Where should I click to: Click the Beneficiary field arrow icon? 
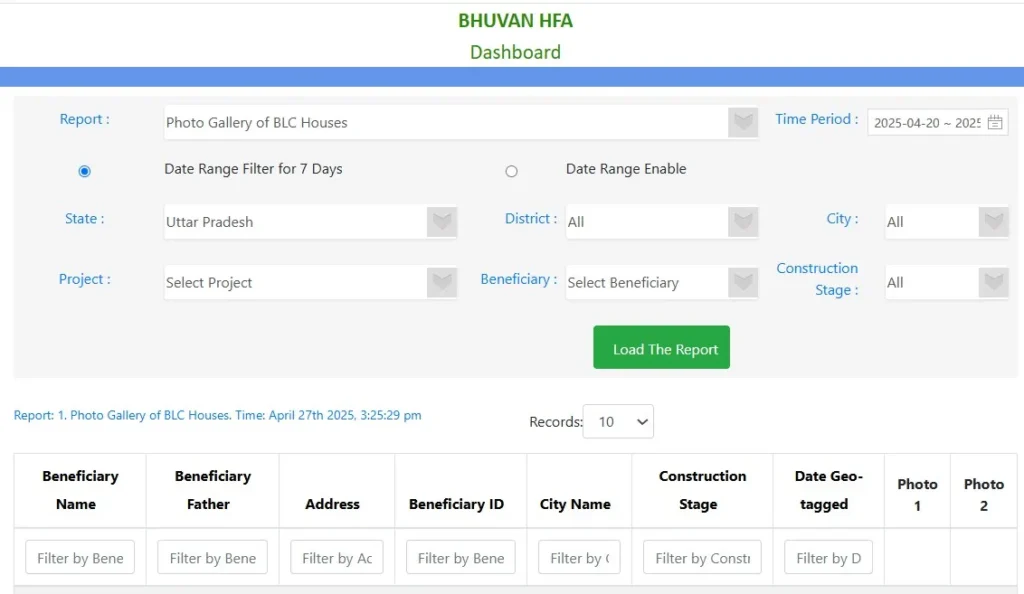(x=742, y=282)
